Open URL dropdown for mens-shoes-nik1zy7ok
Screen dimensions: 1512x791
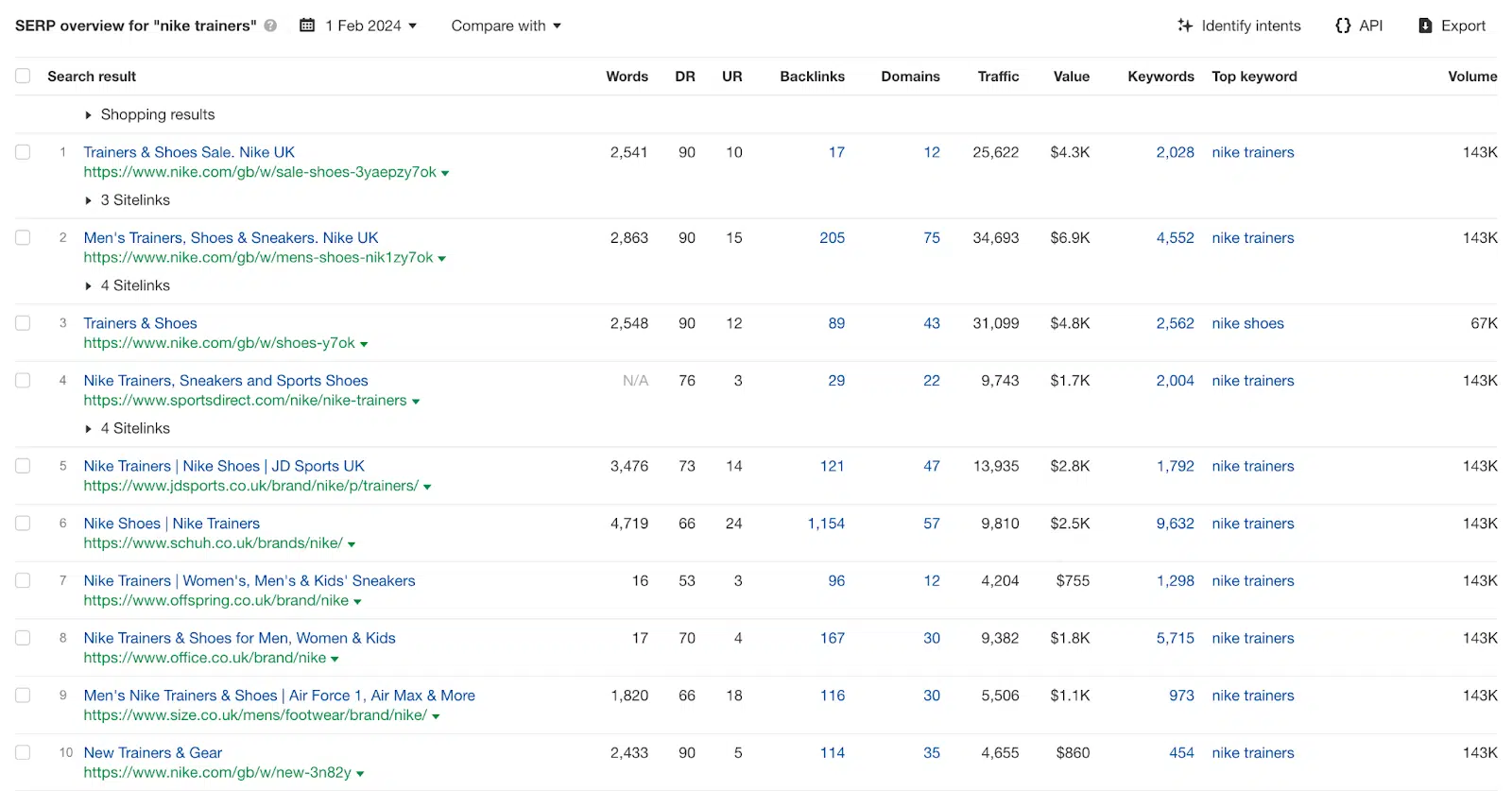point(441,259)
